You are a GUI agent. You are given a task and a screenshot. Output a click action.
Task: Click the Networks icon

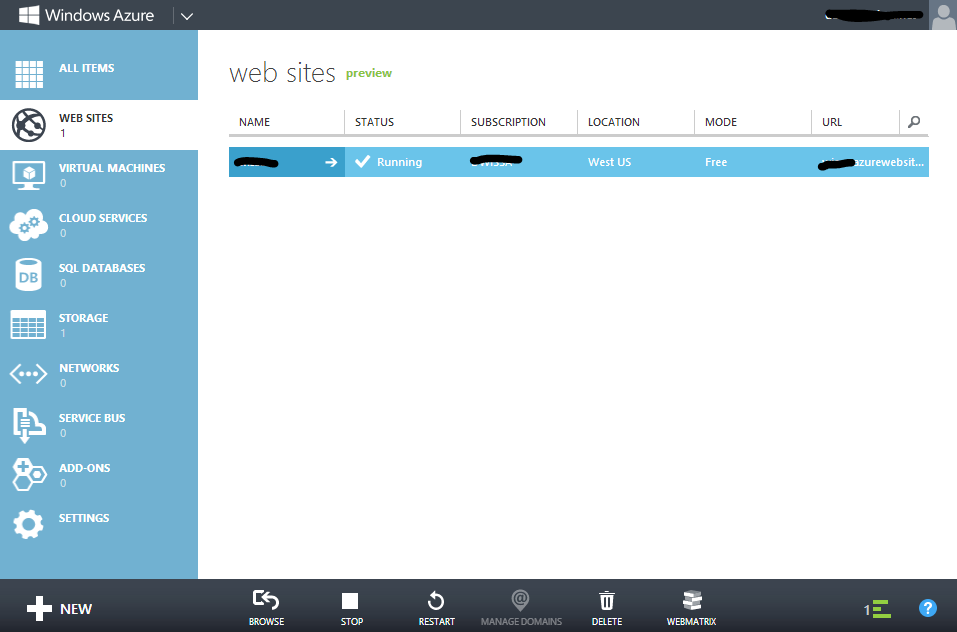tap(28, 373)
